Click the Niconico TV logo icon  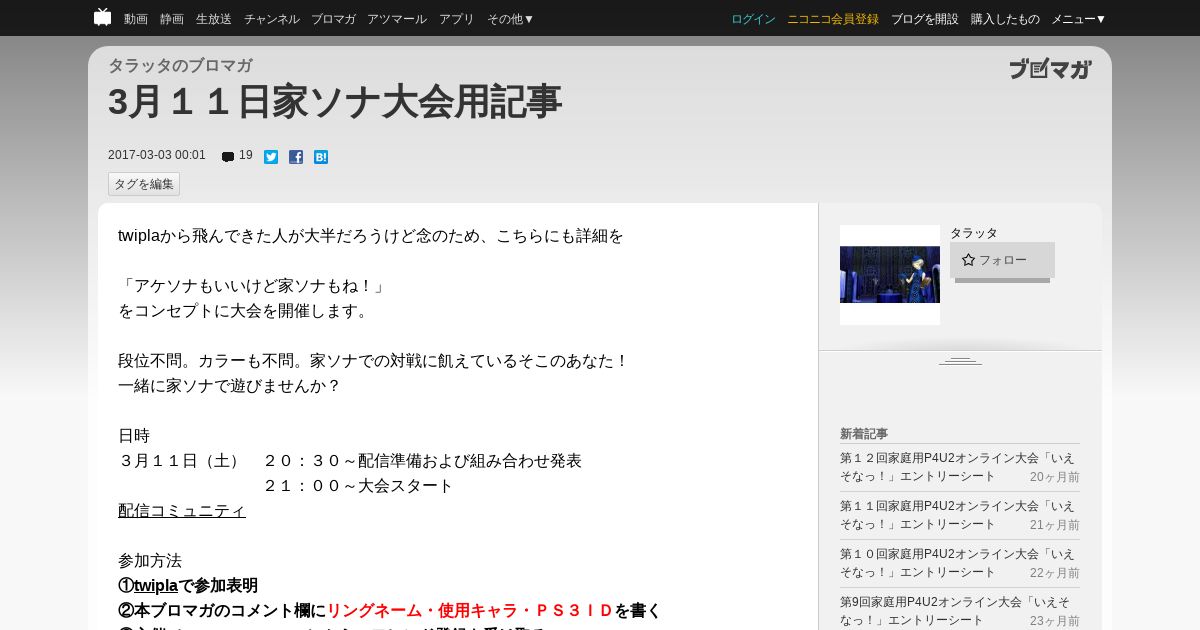tap(102, 17)
